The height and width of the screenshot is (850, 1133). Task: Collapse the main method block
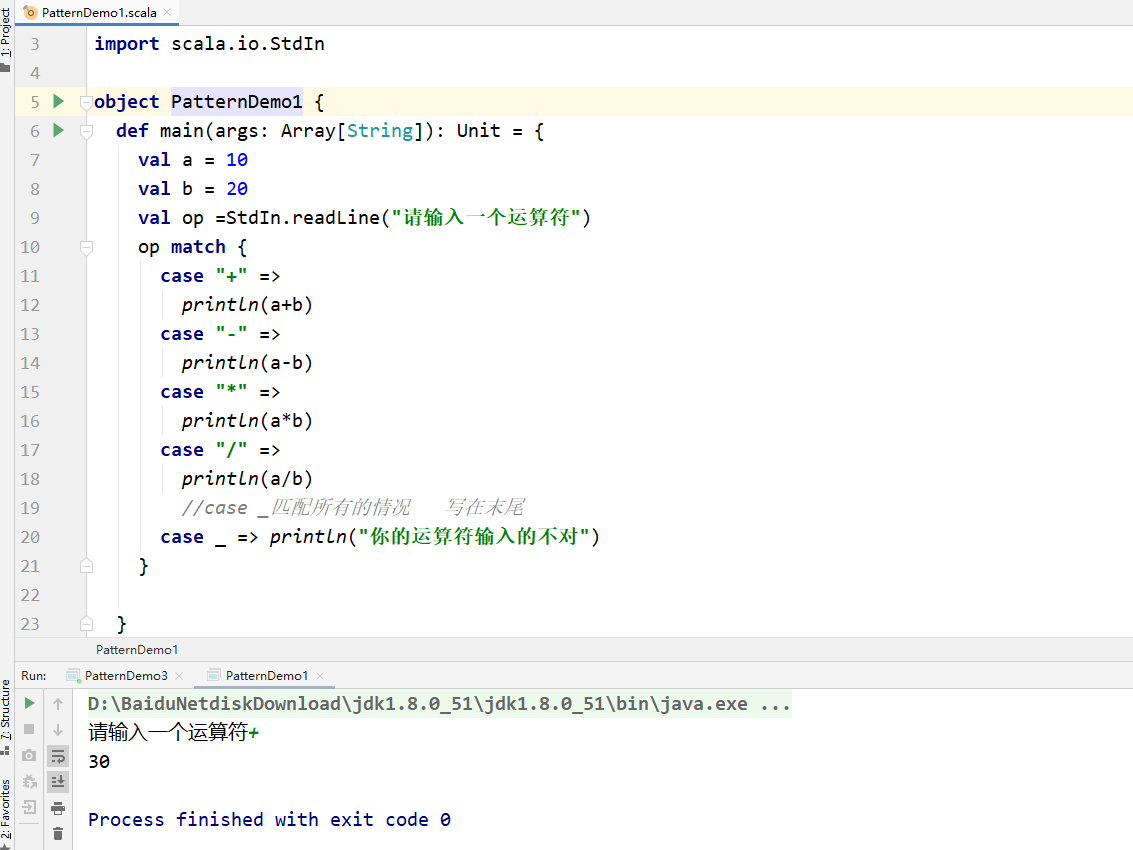(x=86, y=131)
